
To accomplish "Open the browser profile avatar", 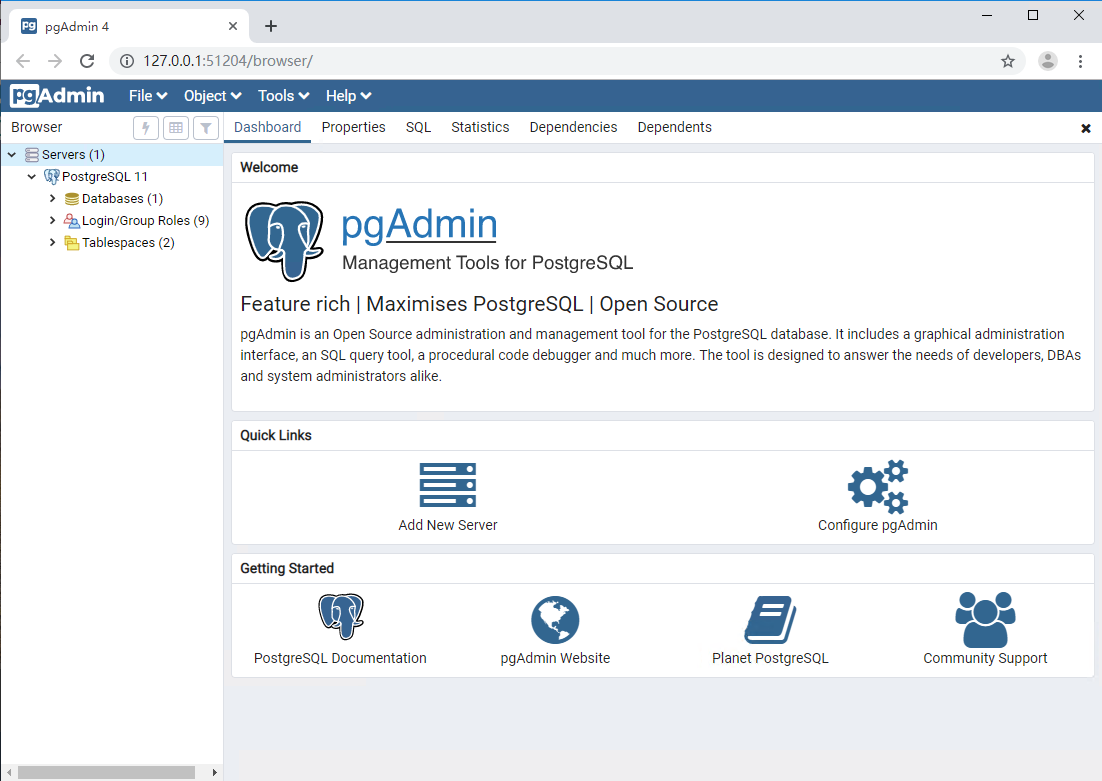I will (1048, 61).
